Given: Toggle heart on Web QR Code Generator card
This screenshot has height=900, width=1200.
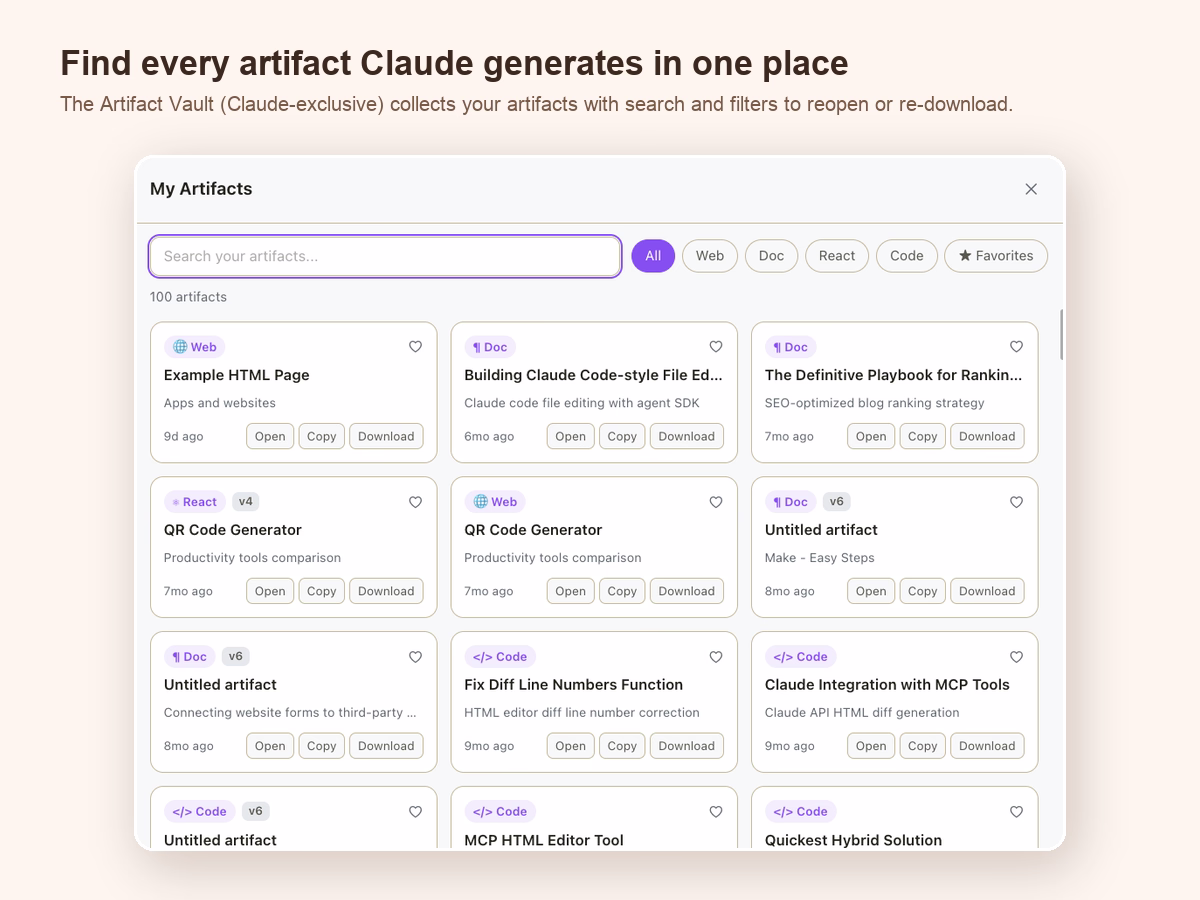Looking at the screenshot, I should tap(716, 502).
